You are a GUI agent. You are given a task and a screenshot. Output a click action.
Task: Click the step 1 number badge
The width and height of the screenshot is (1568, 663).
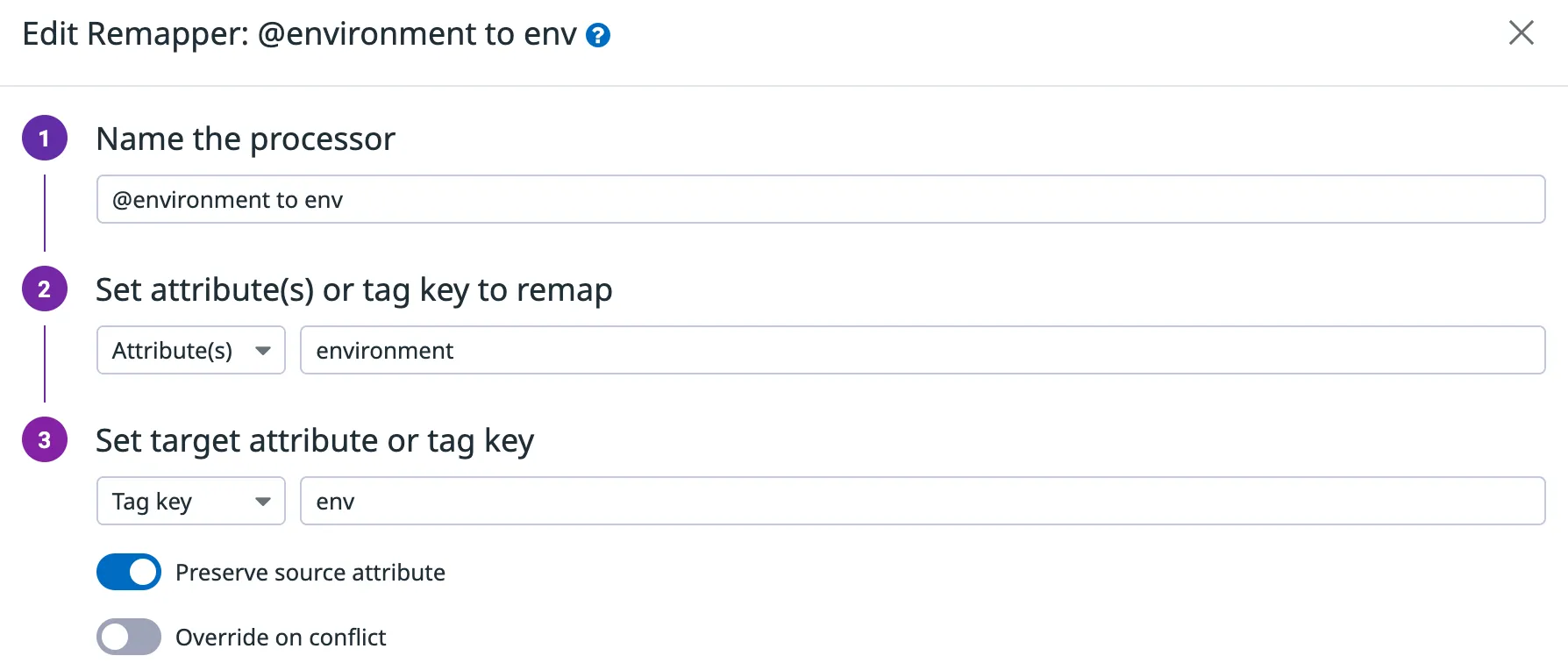(x=45, y=138)
